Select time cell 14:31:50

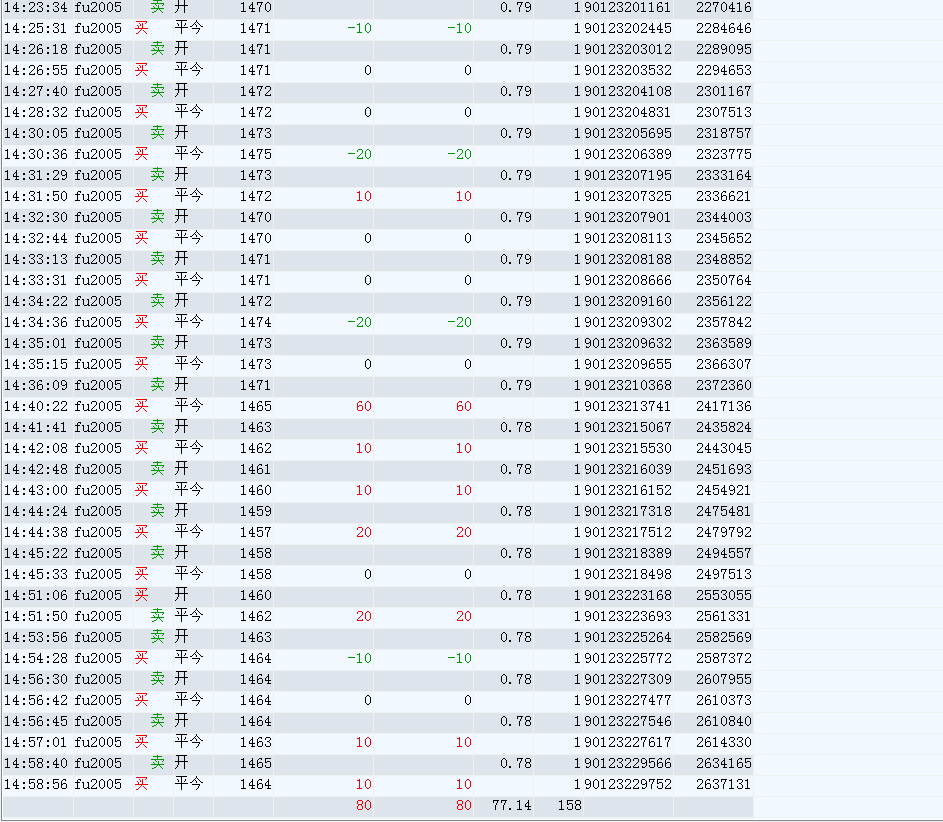pyautogui.click(x=35, y=197)
